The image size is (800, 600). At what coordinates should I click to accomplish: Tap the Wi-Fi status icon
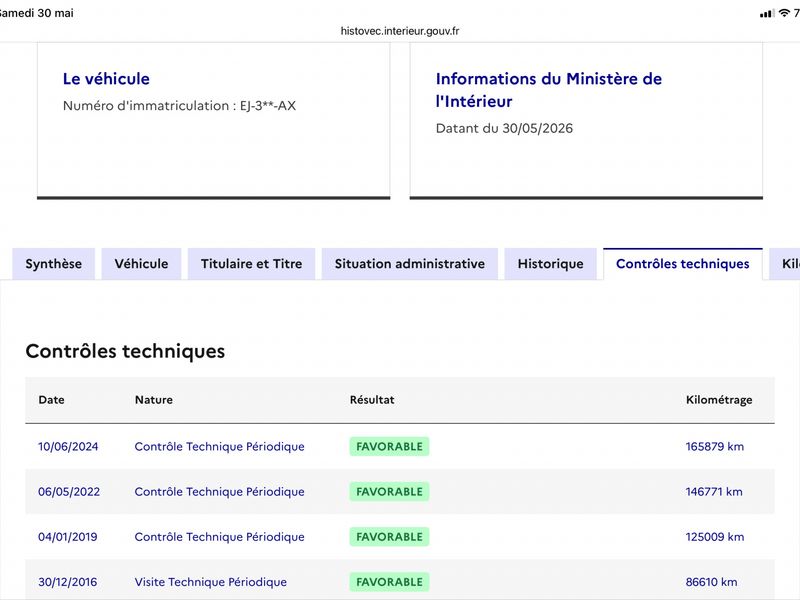coord(784,13)
